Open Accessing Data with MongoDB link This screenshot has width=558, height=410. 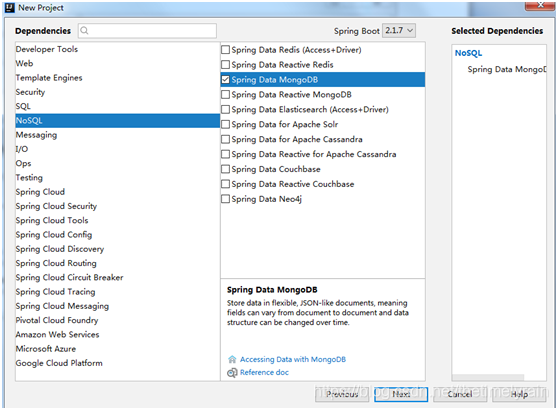coord(293,359)
